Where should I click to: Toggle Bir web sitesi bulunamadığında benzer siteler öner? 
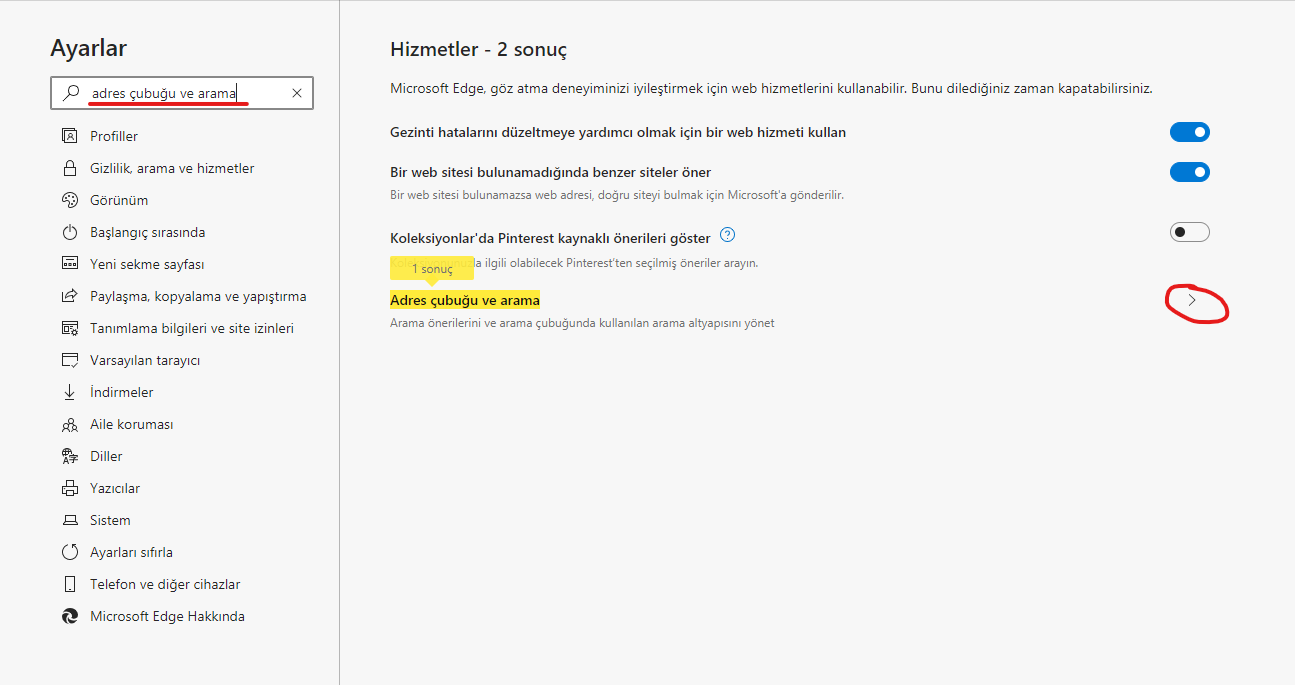[1190, 172]
